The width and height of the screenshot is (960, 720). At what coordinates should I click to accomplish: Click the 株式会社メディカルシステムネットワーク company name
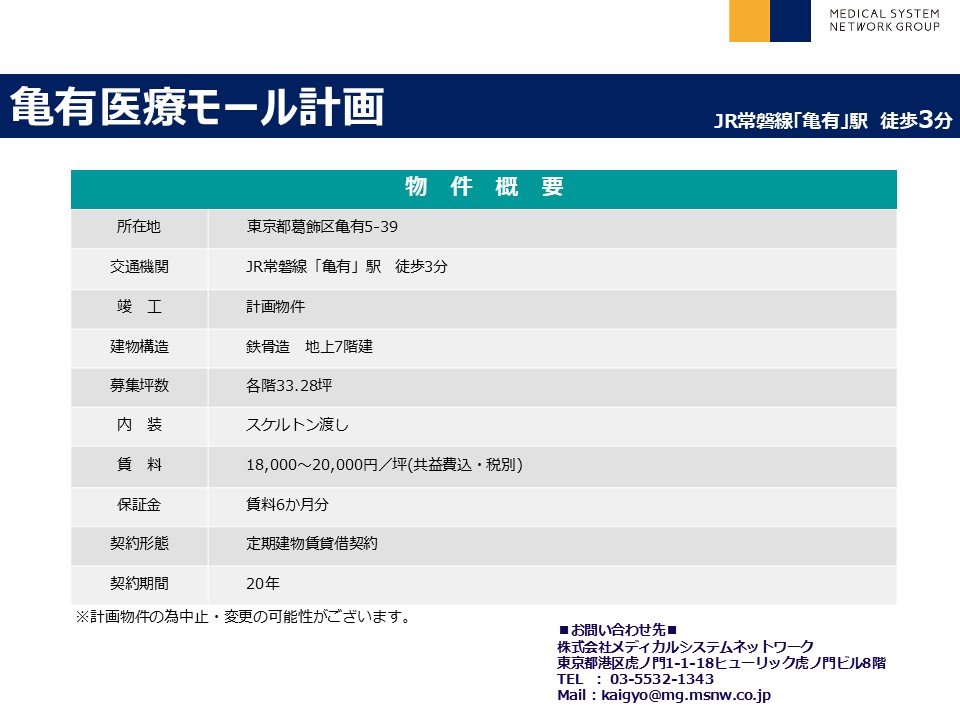[x=685, y=647]
